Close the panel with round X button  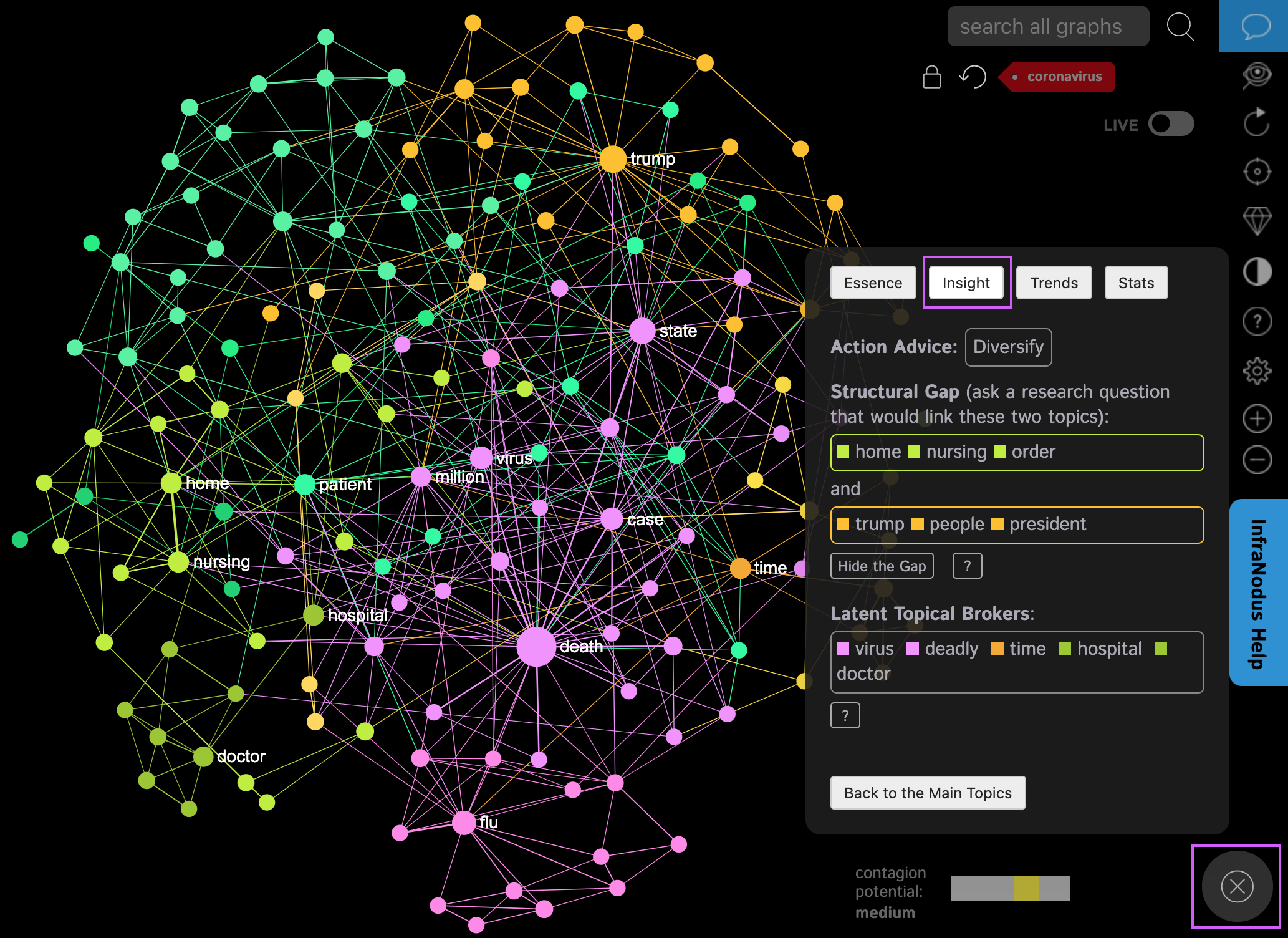pos(1237,886)
